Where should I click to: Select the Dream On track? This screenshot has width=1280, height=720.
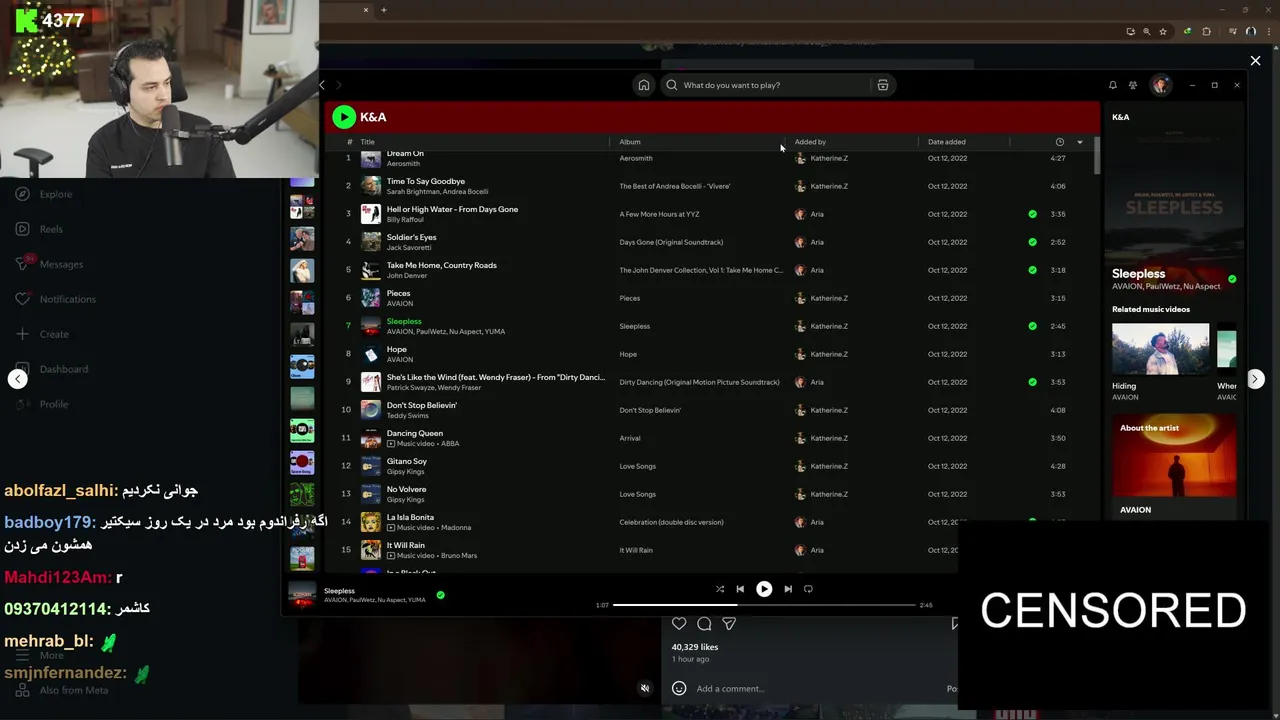point(405,154)
